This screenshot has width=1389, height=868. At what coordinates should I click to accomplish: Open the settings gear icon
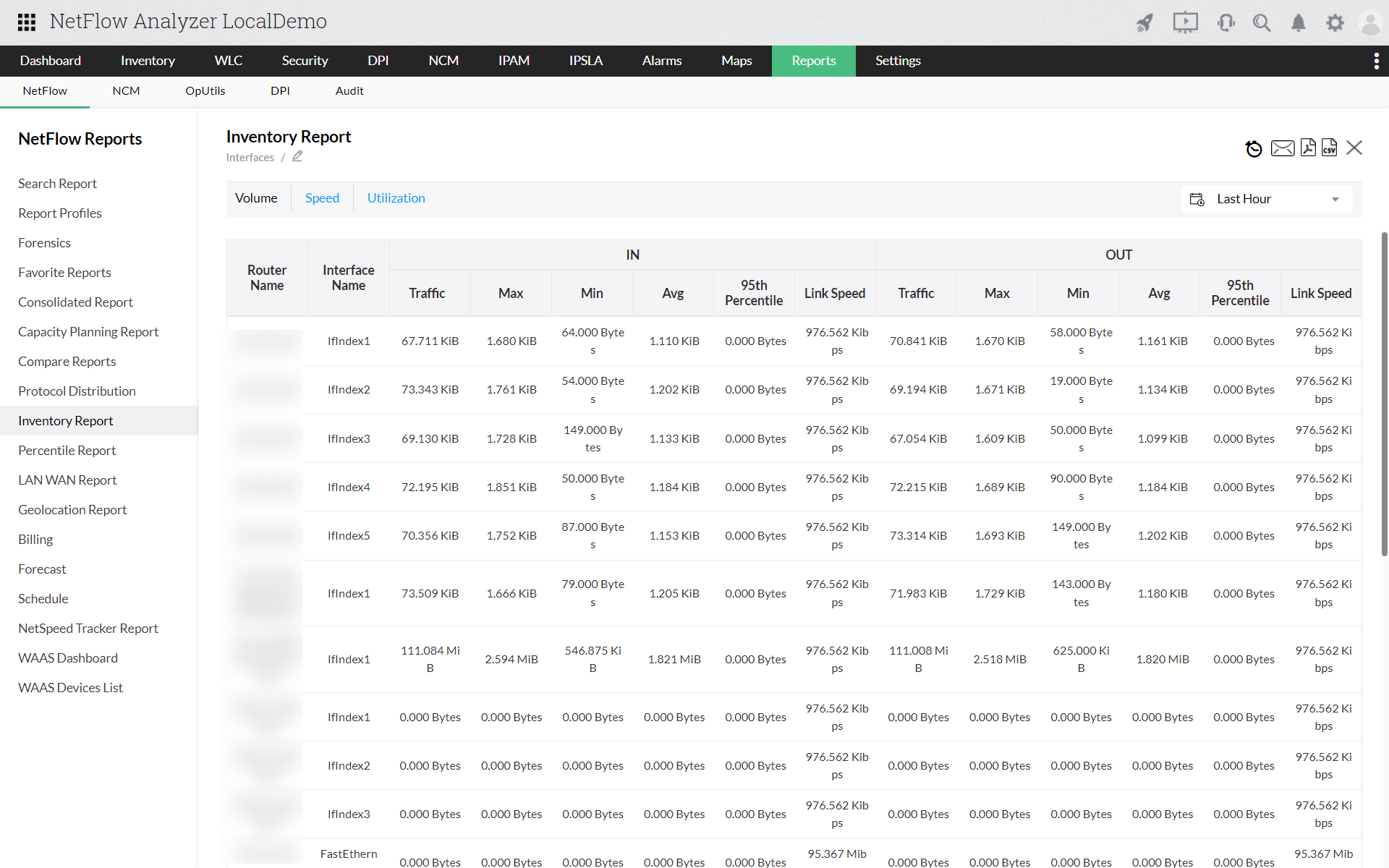(1334, 22)
